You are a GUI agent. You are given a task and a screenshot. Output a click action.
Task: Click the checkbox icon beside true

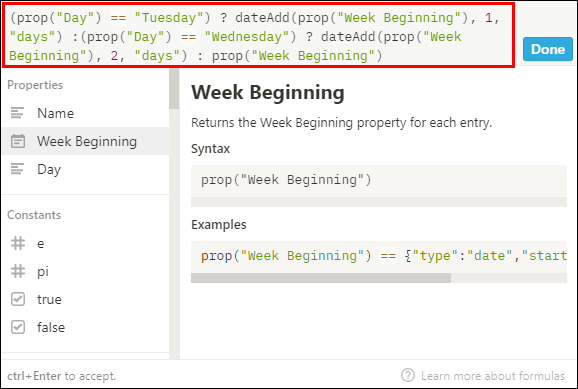pos(18,299)
